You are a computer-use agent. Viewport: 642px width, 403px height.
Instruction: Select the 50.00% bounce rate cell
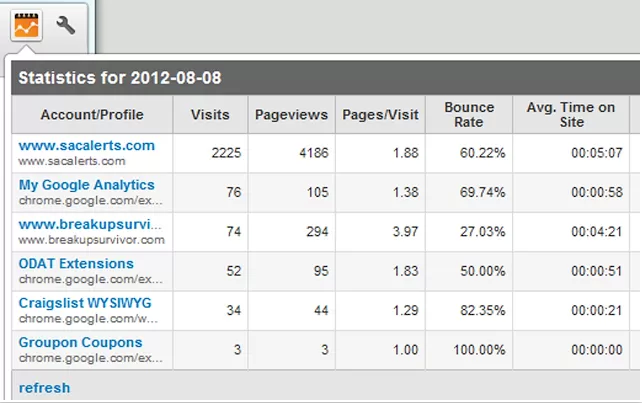pos(482,271)
